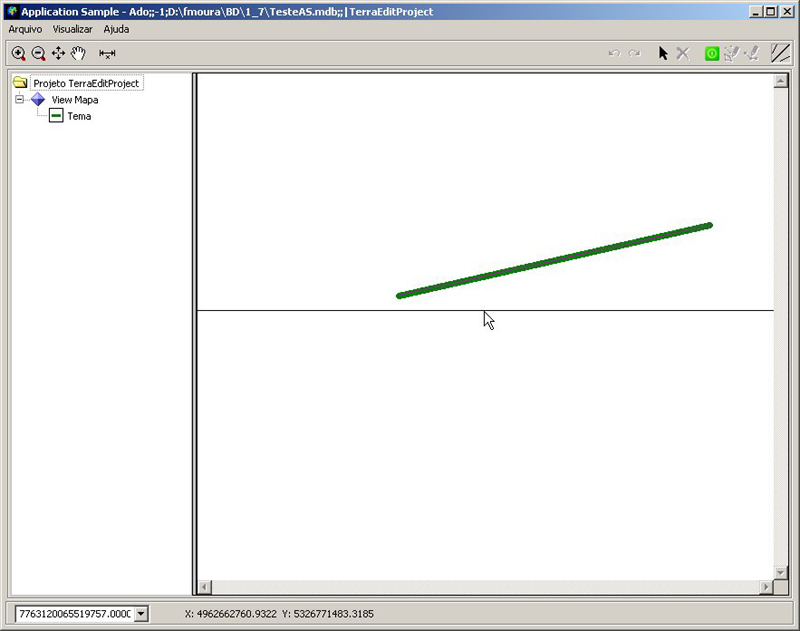This screenshot has width=800, height=631.
Task: Click the undo arrow icon
Action: pos(614,53)
